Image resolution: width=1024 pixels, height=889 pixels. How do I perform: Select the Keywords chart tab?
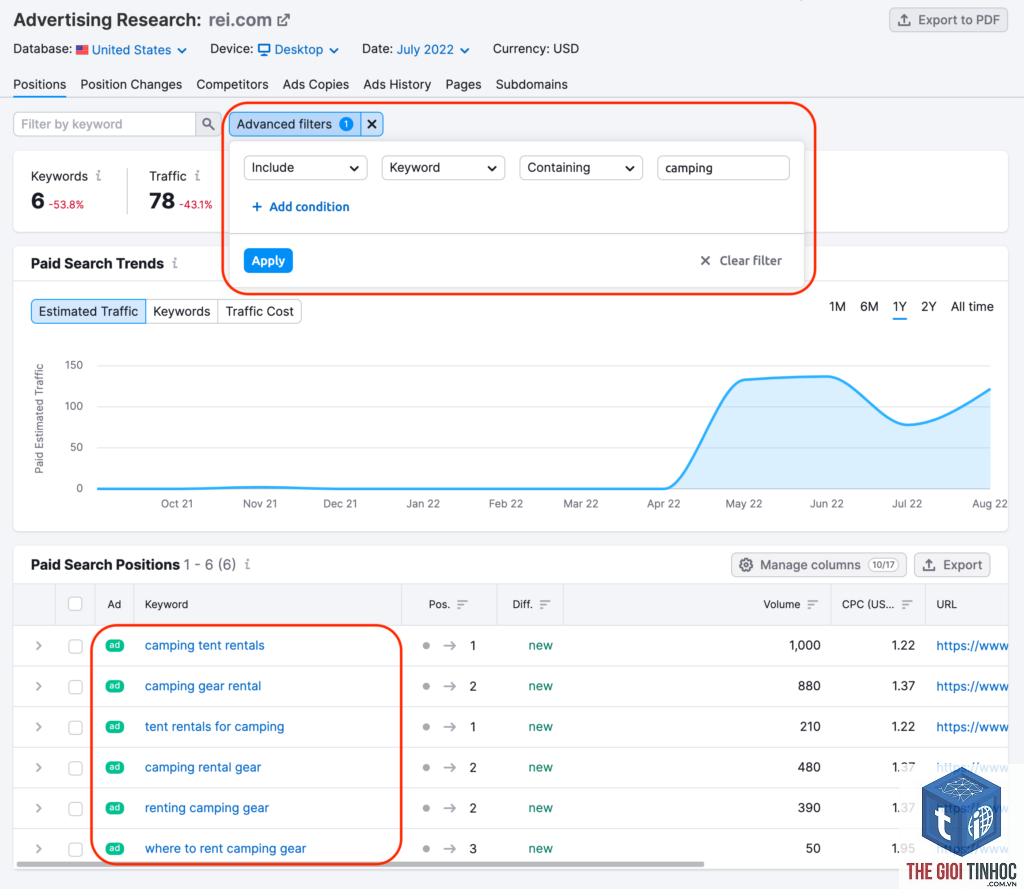click(x=182, y=312)
